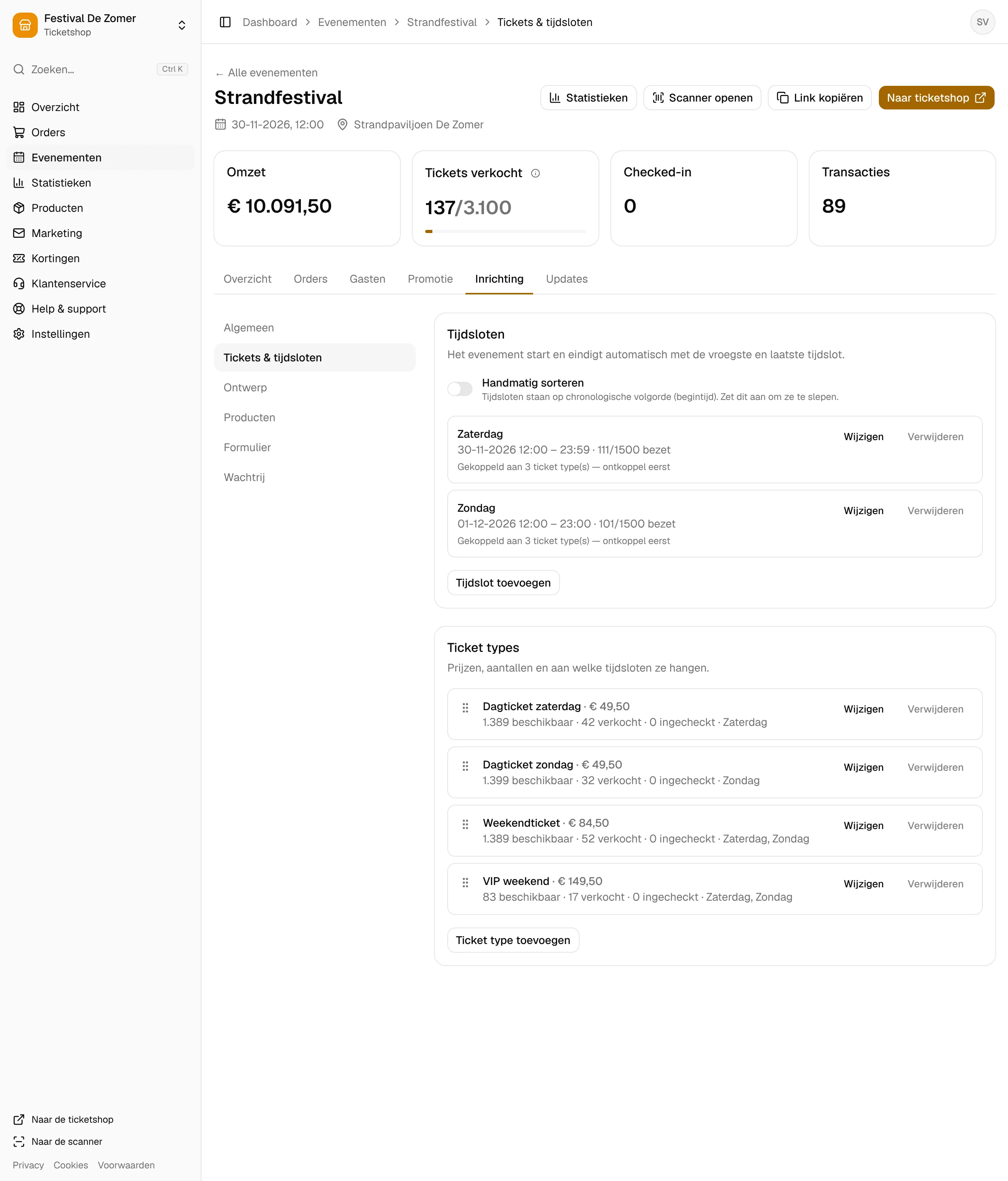
Task: Open sidebar Producten page
Action: (100, 208)
